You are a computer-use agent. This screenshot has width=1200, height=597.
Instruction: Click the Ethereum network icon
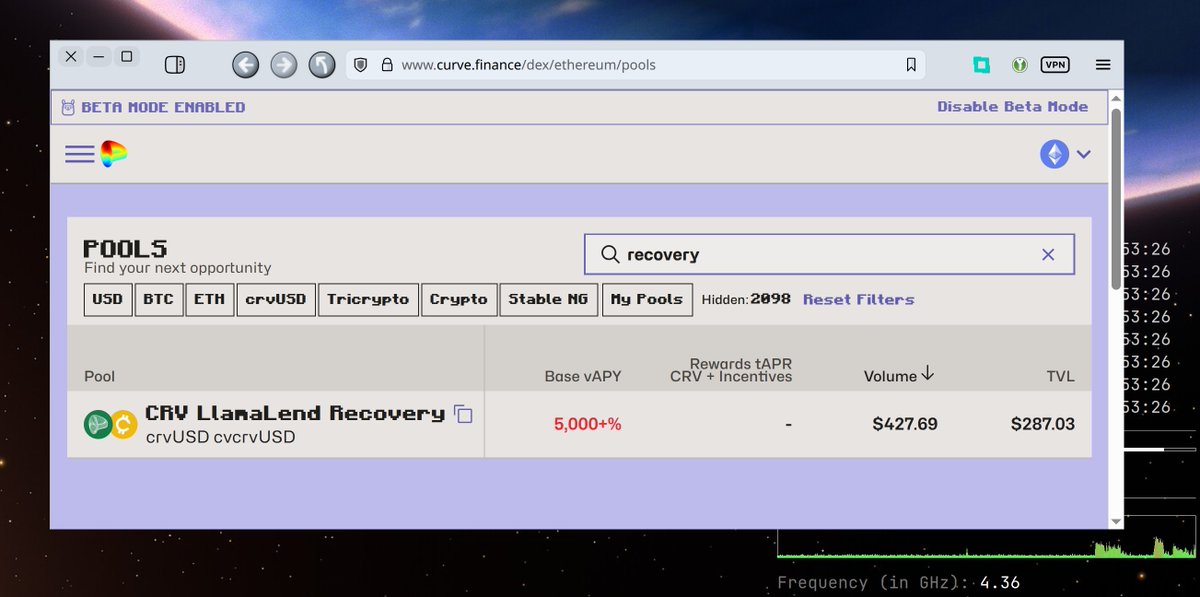(1054, 154)
